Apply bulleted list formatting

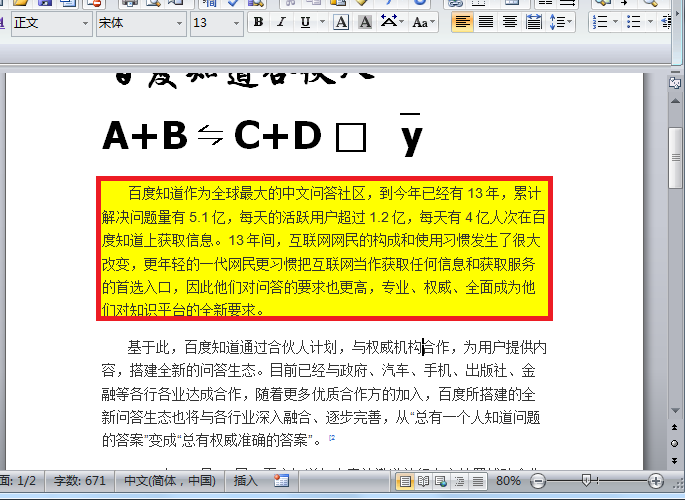click(x=633, y=22)
